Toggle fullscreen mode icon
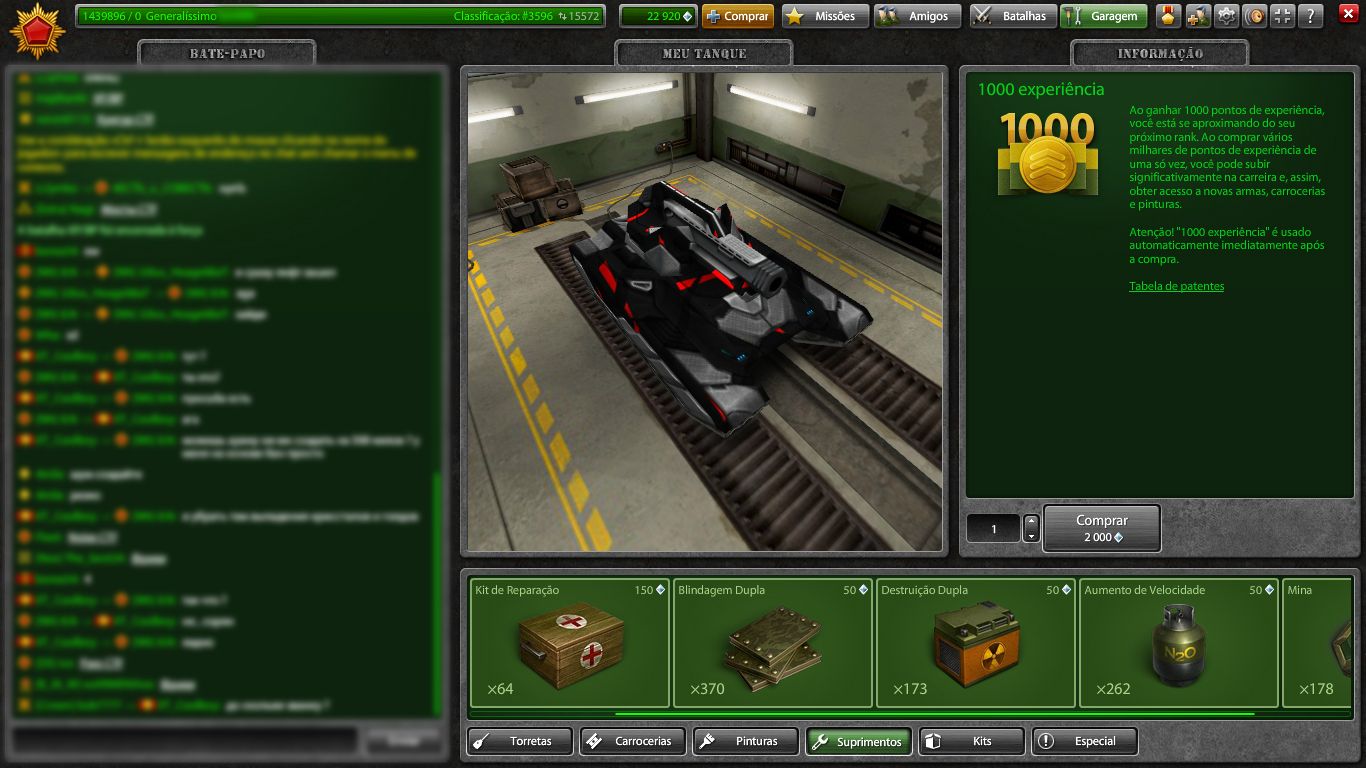 (1283, 16)
